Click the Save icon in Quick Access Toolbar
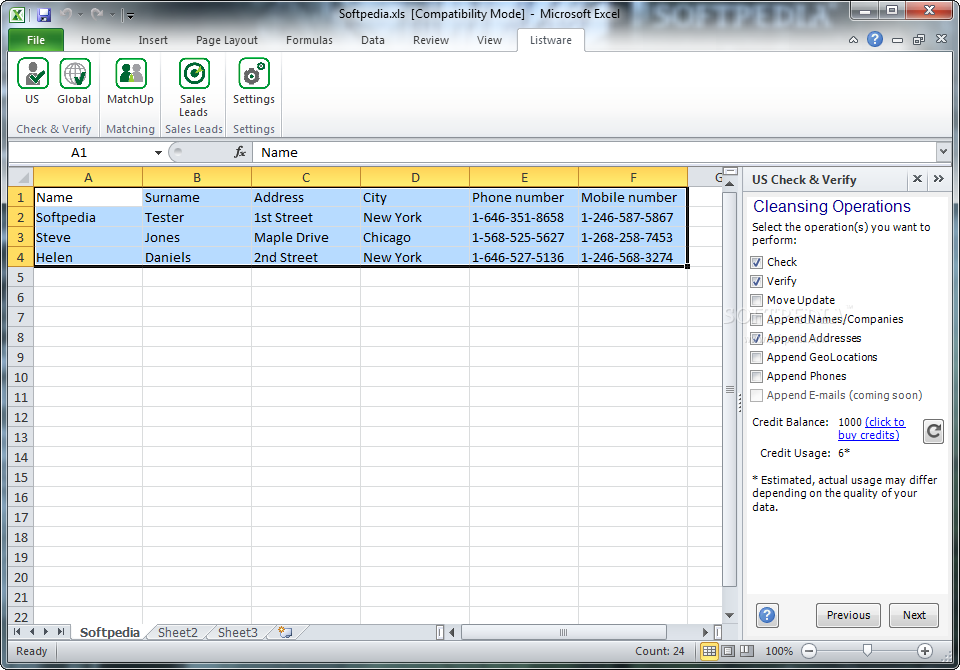Viewport: 960px width, 670px height. pos(43,14)
